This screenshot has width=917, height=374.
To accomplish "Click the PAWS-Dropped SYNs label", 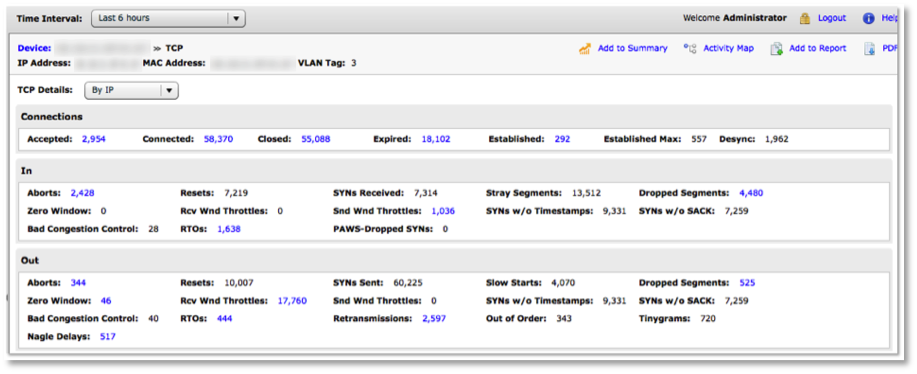I will click(383, 229).
